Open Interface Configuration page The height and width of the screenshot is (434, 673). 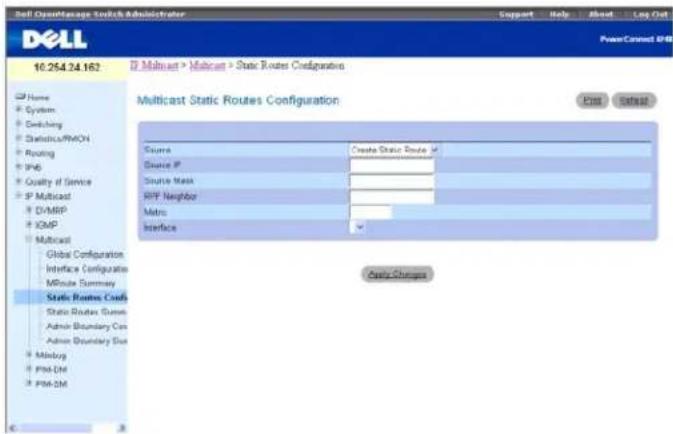[x=87, y=269]
